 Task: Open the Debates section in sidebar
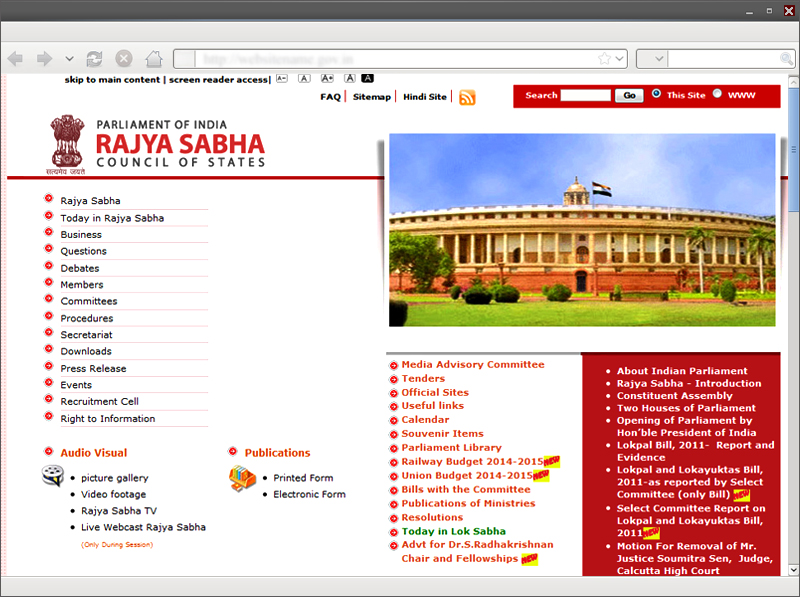point(79,267)
